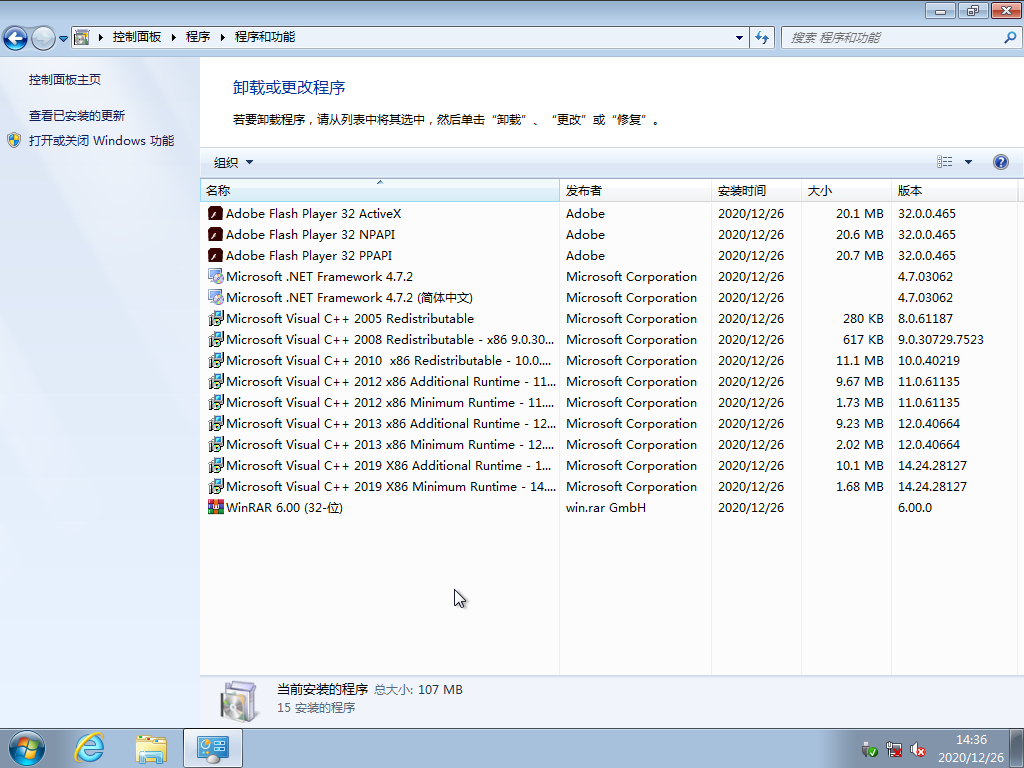The height and width of the screenshot is (768, 1024).
Task: Click the Control Panel icon in address bar
Action: 82,37
